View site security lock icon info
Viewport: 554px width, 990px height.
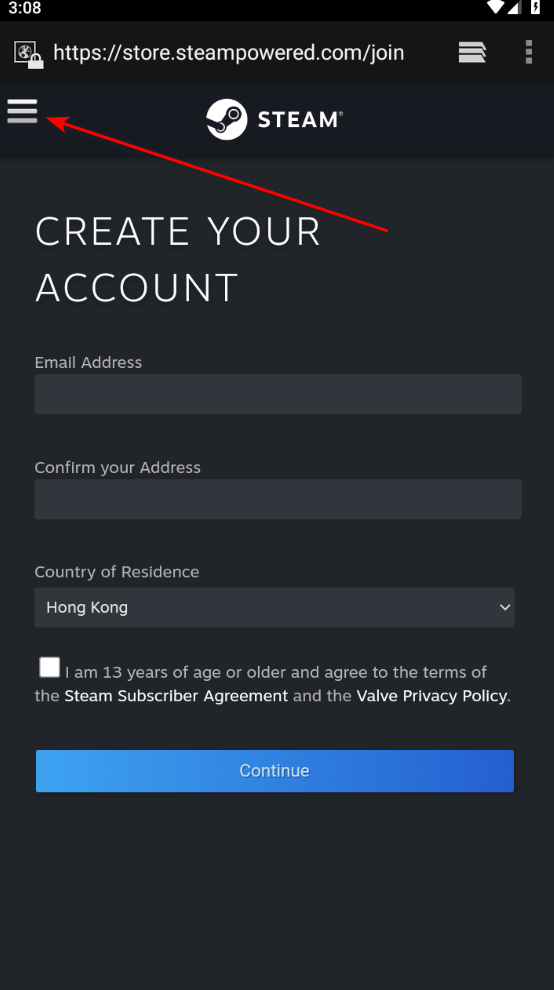[28, 54]
